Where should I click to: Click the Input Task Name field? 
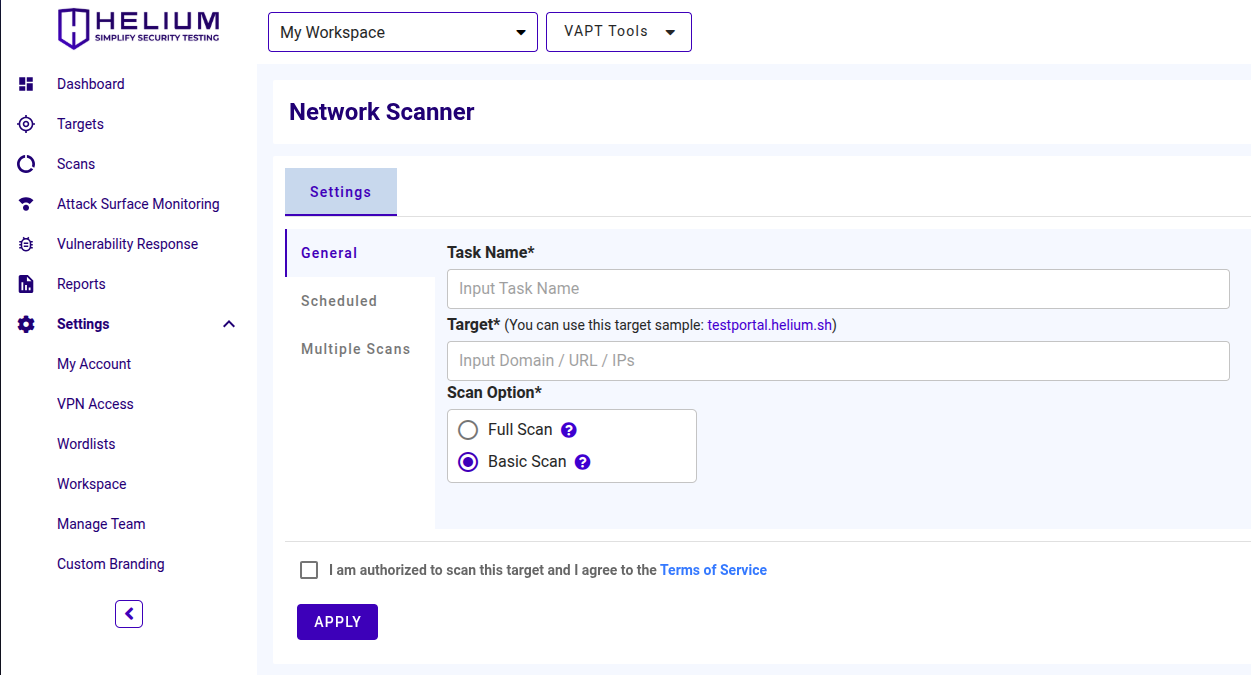pyautogui.click(x=838, y=288)
